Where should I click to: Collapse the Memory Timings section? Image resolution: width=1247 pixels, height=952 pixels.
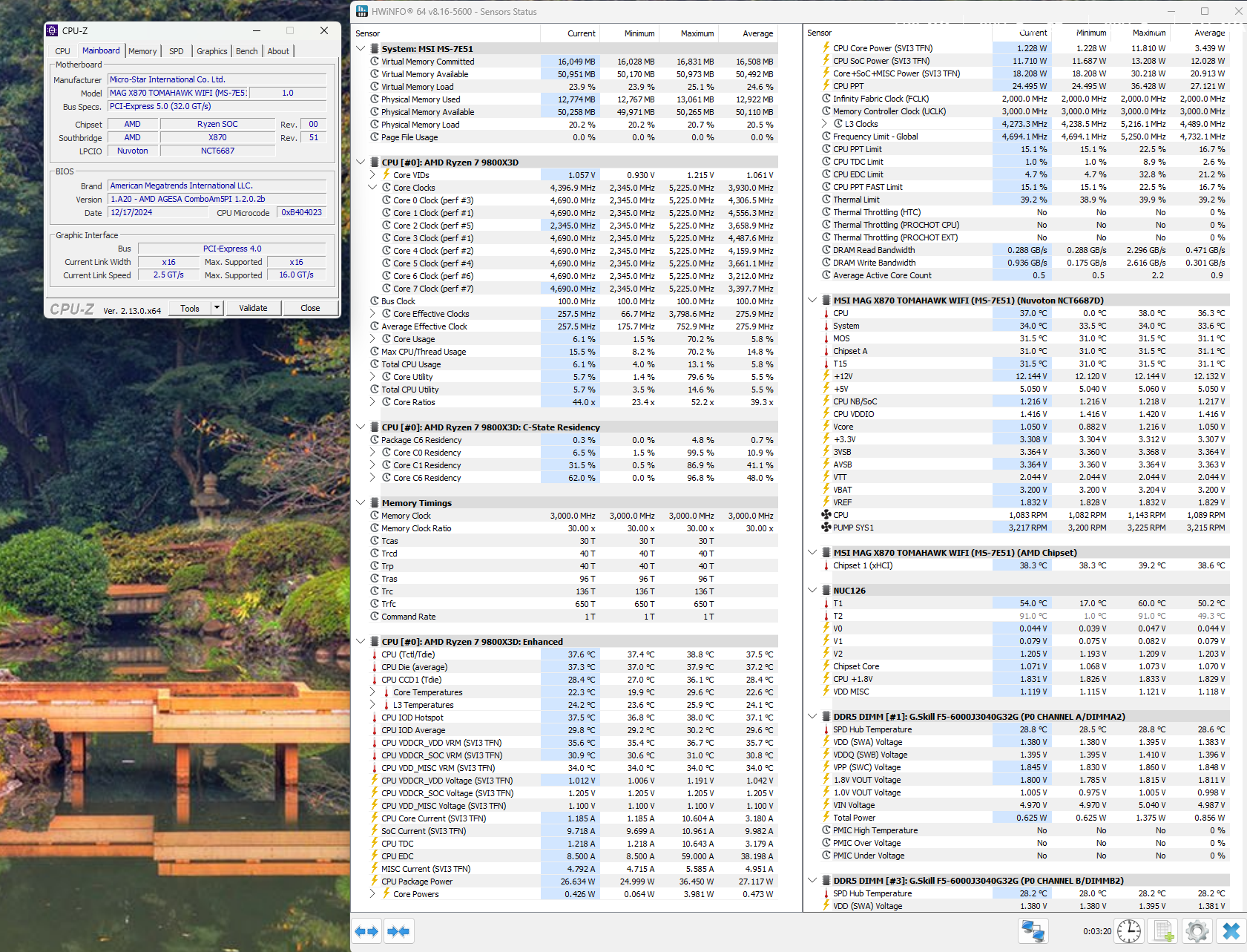[x=361, y=503]
